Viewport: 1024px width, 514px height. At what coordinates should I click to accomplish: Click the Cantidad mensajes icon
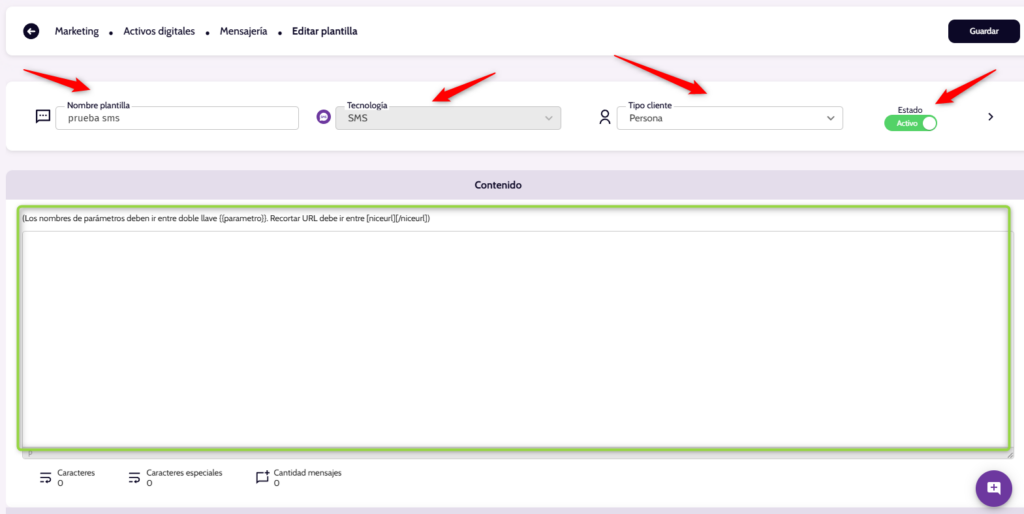(262, 478)
